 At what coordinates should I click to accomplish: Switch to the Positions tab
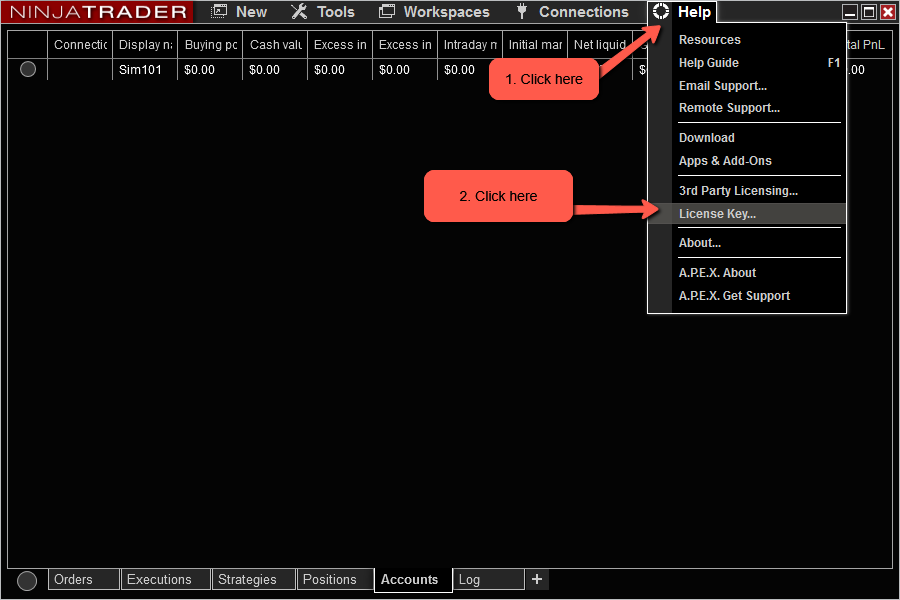(x=336, y=579)
